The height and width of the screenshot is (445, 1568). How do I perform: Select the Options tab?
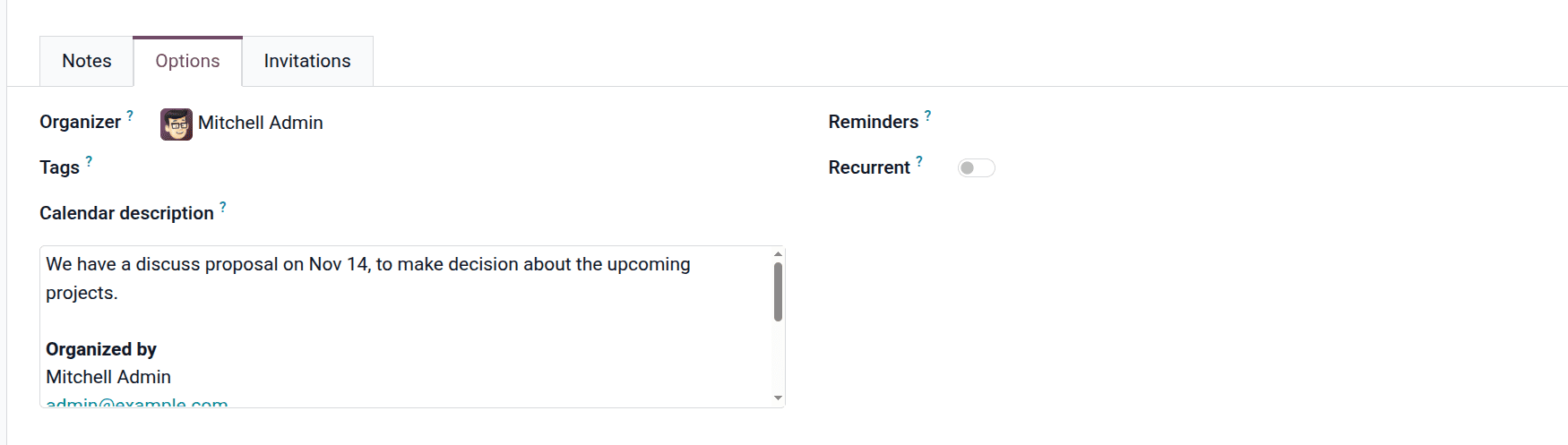click(x=187, y=61)
